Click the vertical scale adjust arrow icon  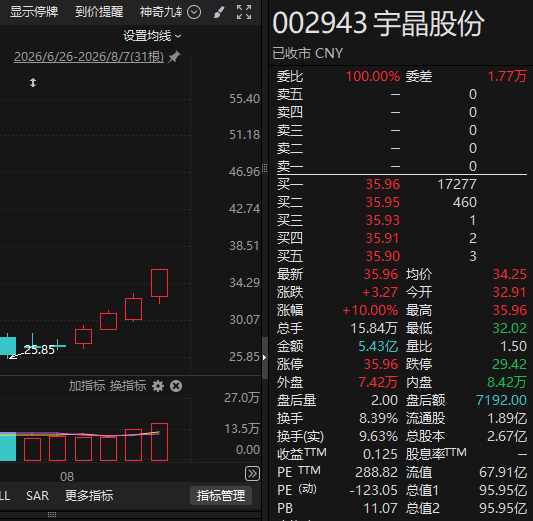[x=33, y=83]
